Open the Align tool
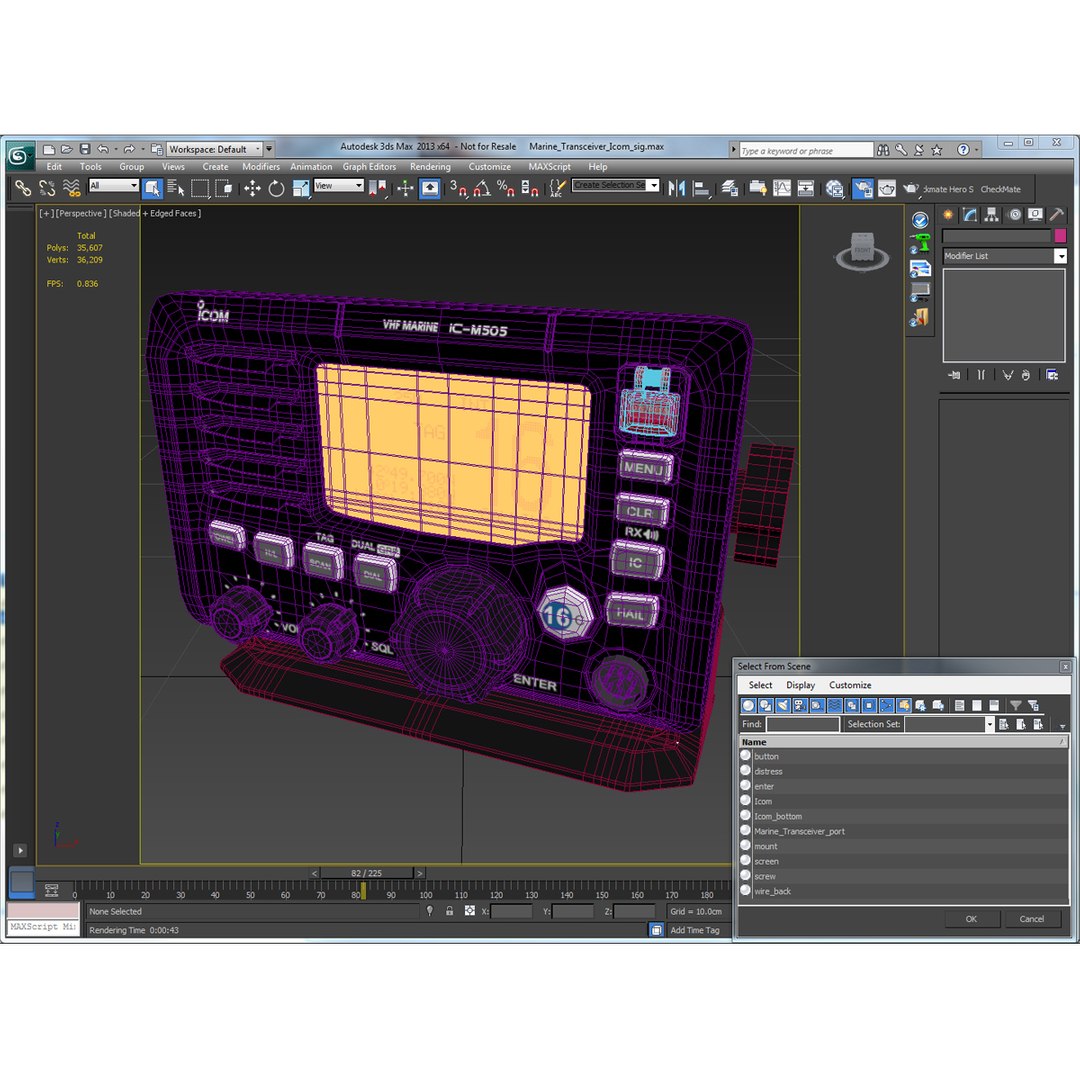Image resolution: width=1080 pixels, height=1080 pixels. tap(701, 188)
